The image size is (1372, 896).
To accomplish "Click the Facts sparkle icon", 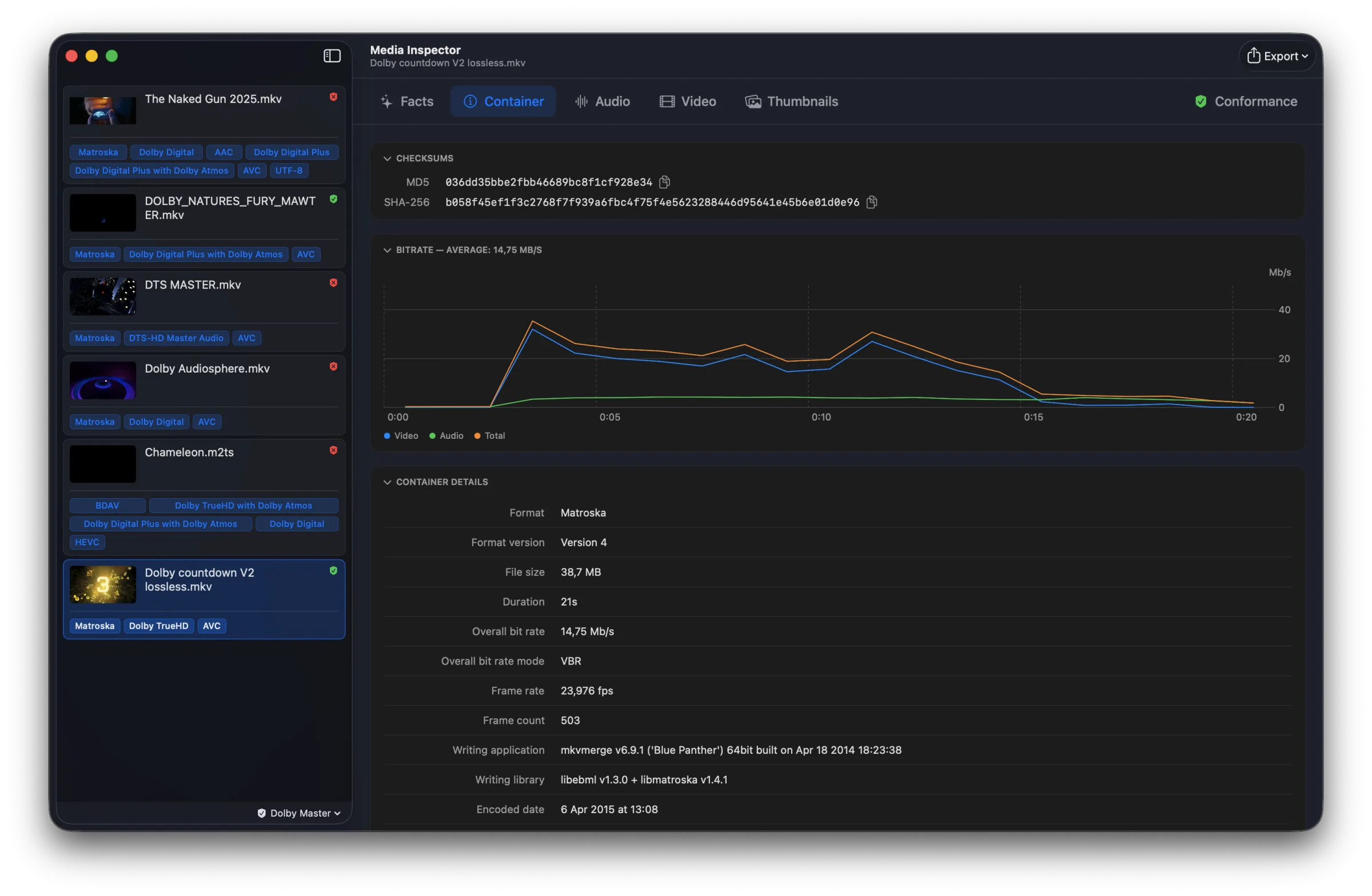I will [386, 102].
